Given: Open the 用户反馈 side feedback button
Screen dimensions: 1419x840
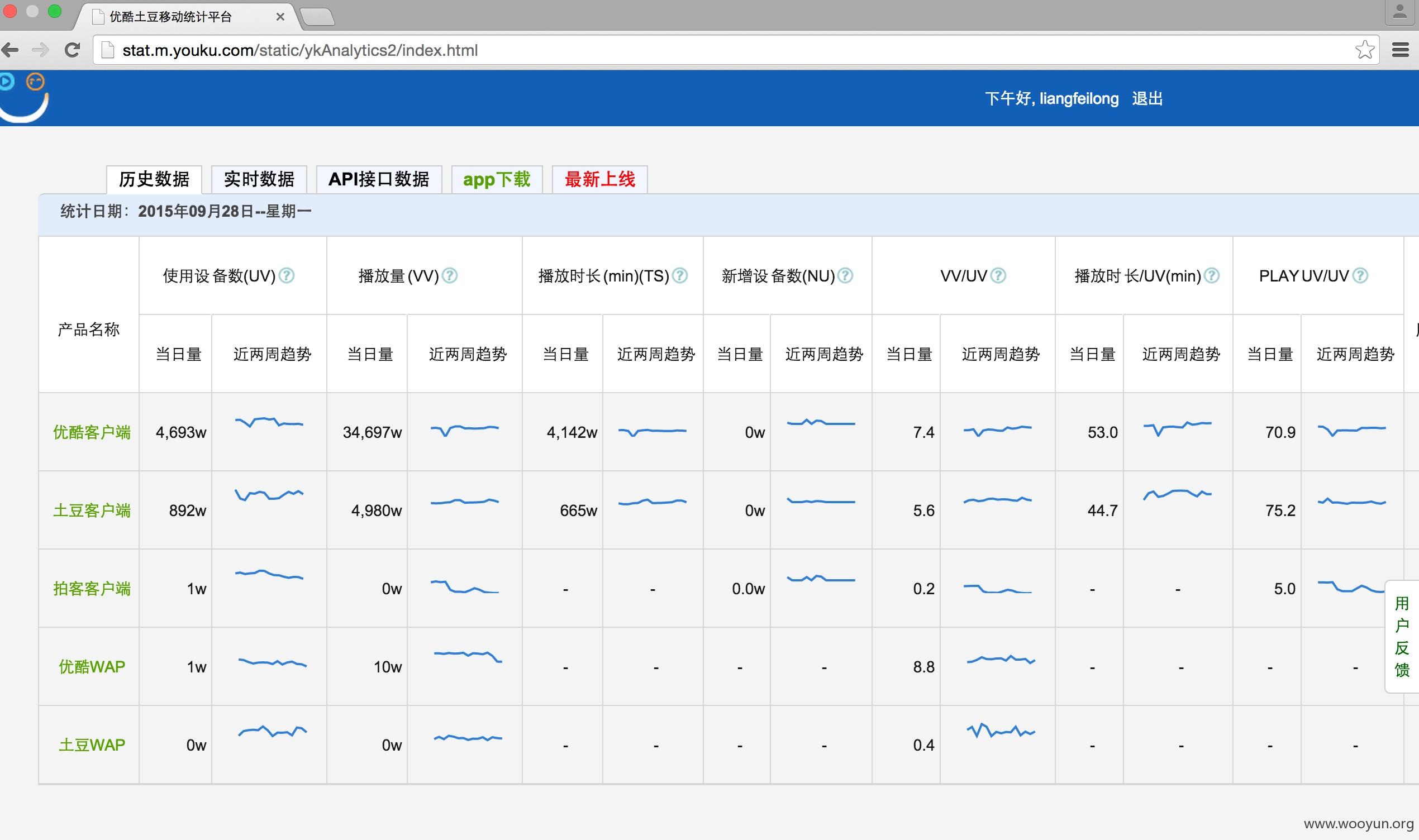Looking at the screenshot, I should click(x=1402, y=637).
